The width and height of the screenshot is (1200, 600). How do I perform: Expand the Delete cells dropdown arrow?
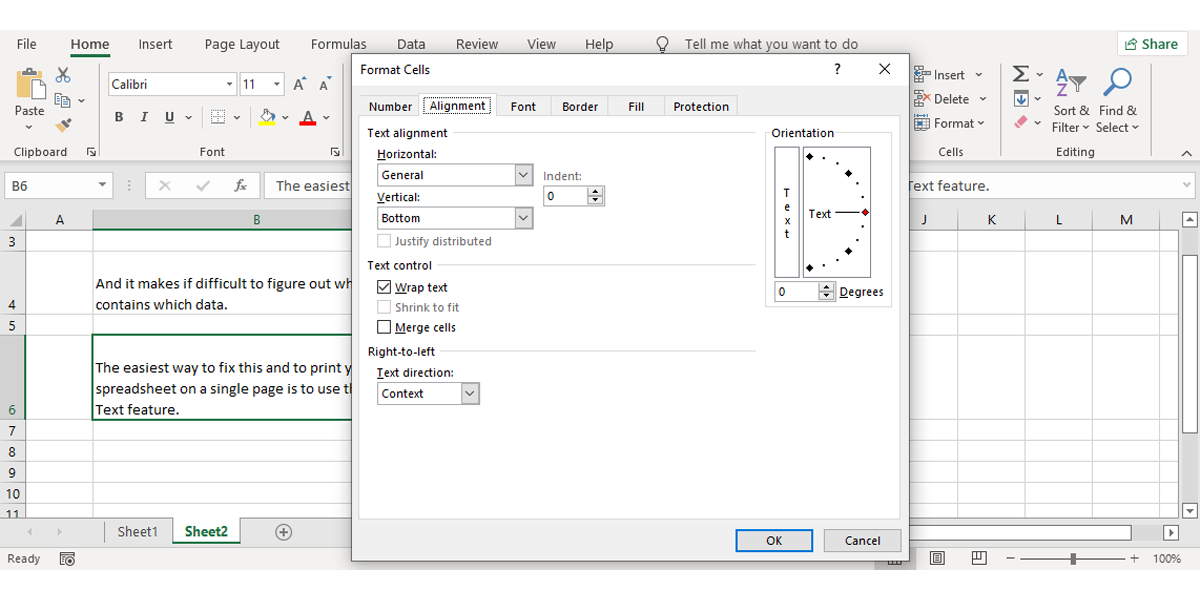pyautogui.click(x=983, y=99)
